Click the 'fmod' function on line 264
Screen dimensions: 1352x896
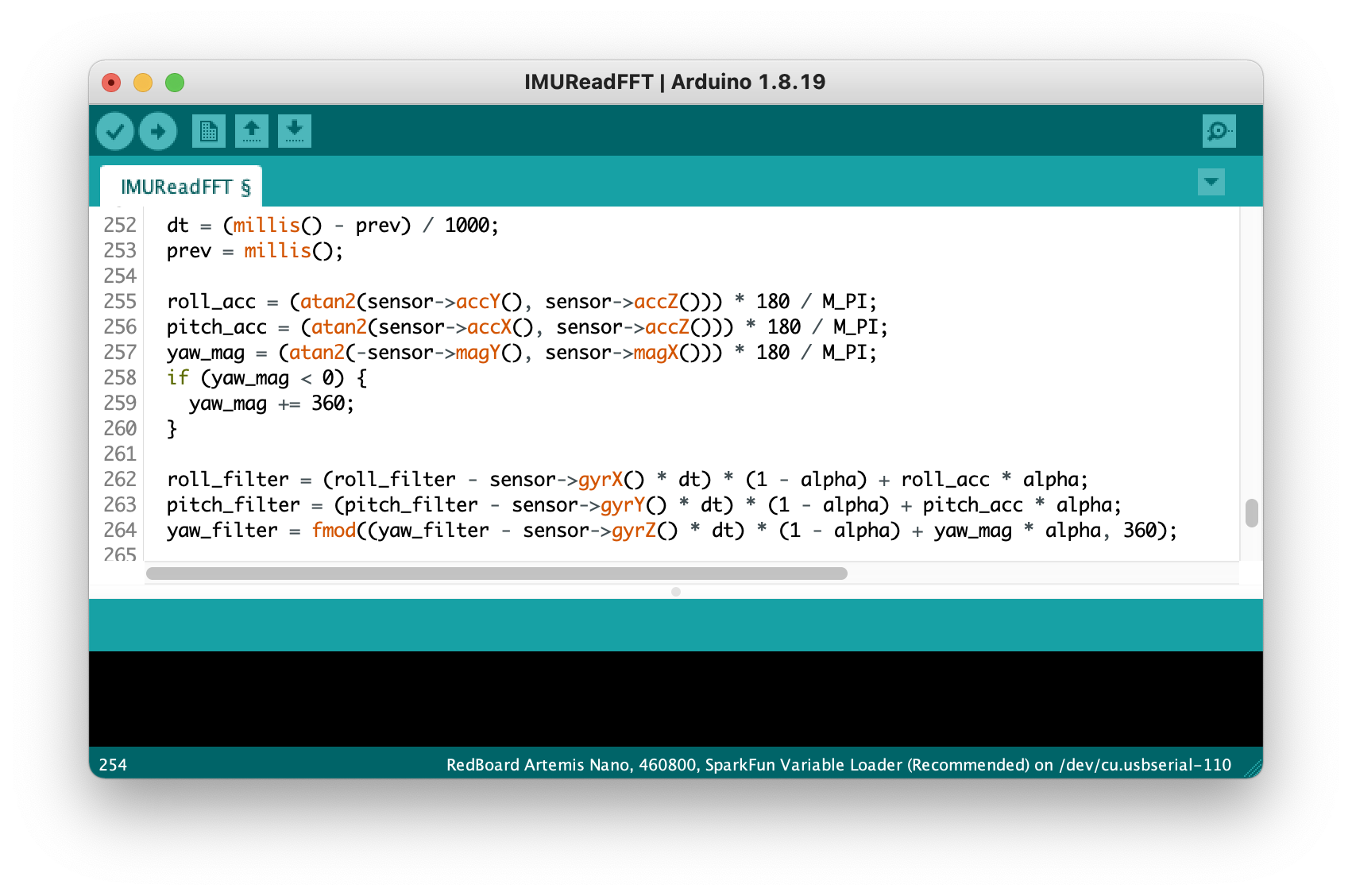click(x=334, y=531)
